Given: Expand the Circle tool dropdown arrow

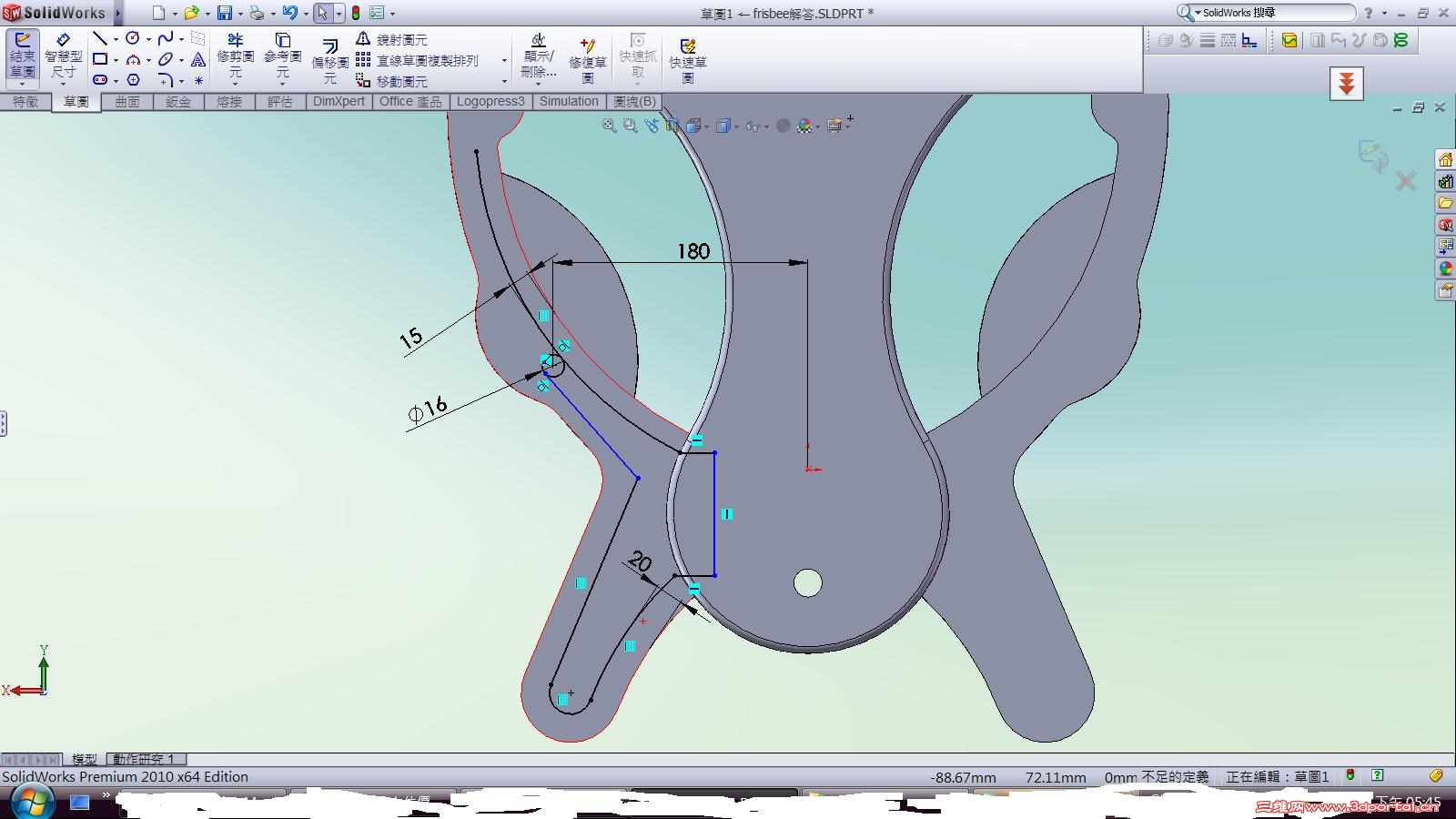Looking at the screenshot, I should tap(148, 39).
